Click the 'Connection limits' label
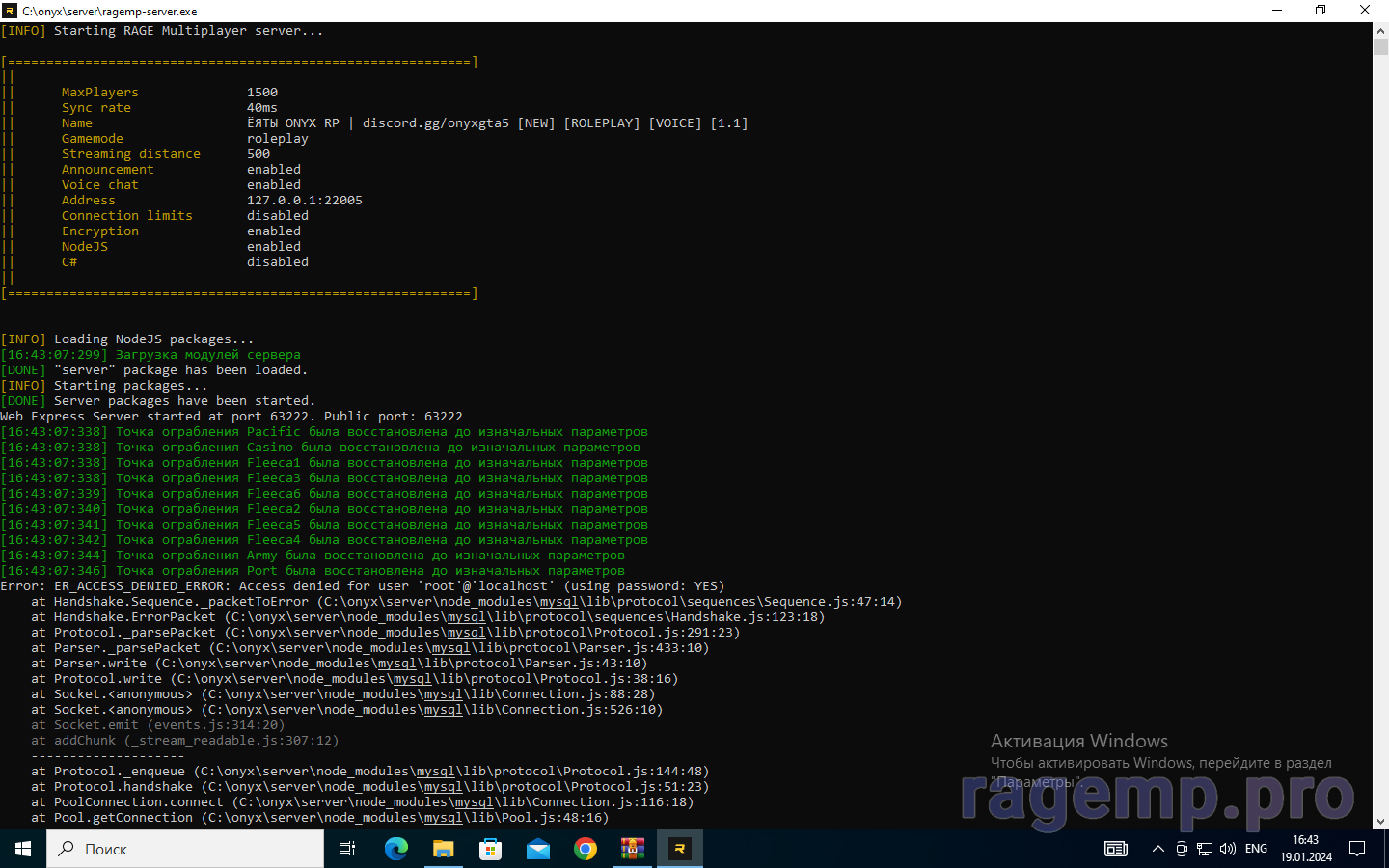1389x868 pixels. [x=127, y=216]
